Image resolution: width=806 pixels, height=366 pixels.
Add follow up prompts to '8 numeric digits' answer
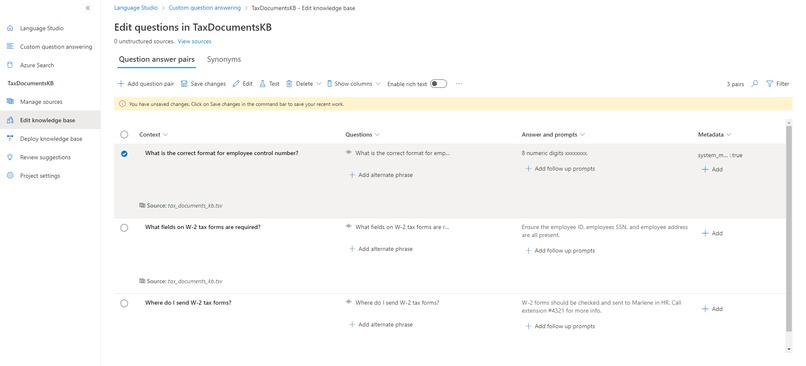560,169
